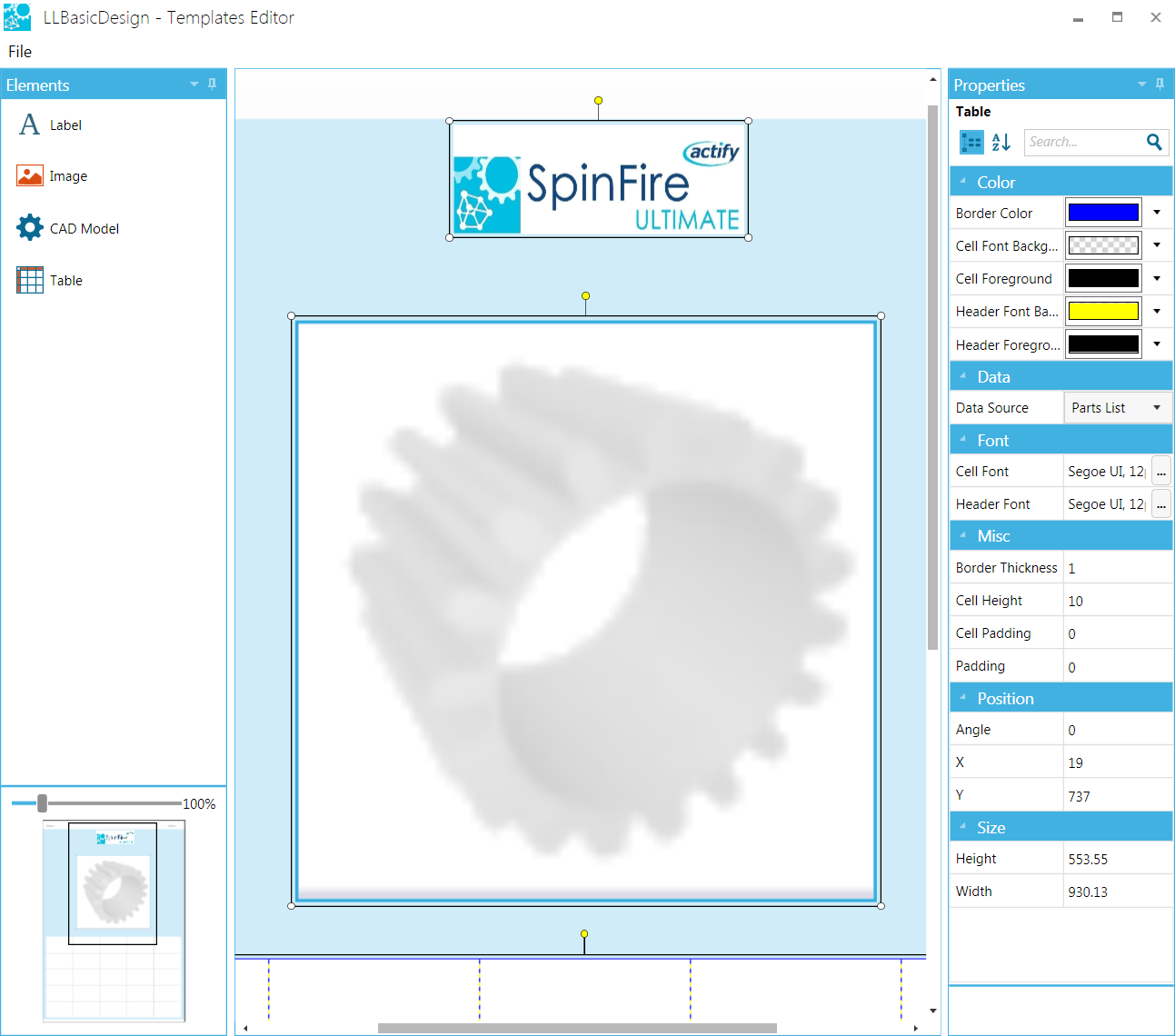Open the Data Source dropdown
1175x1036 pixels.
click(x=1117, y=408)
